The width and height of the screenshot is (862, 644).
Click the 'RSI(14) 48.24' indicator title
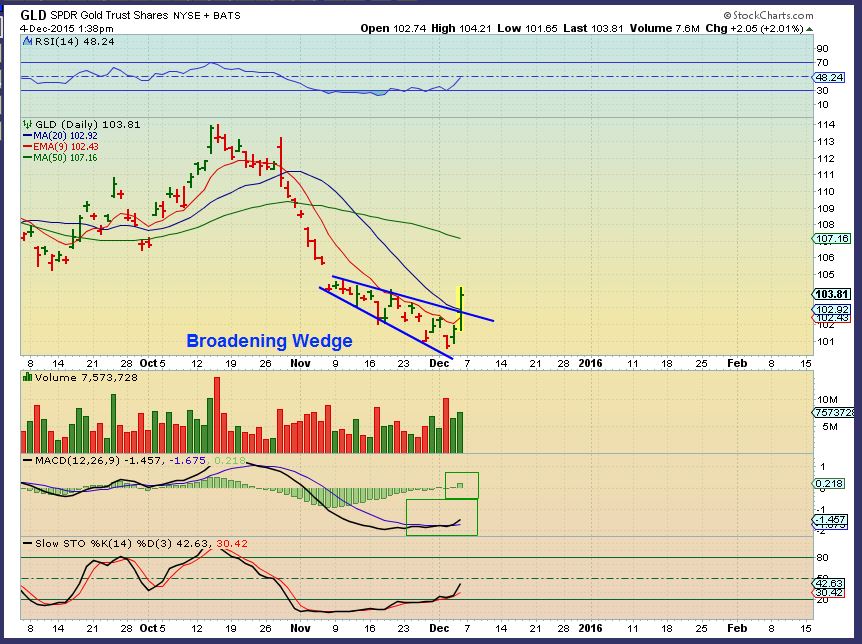coord(74,41)
